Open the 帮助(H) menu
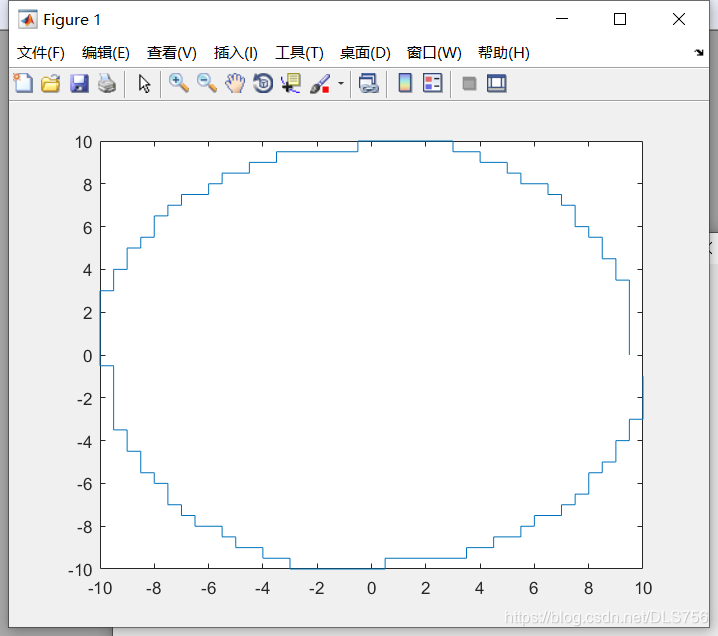 click(504, 53)
